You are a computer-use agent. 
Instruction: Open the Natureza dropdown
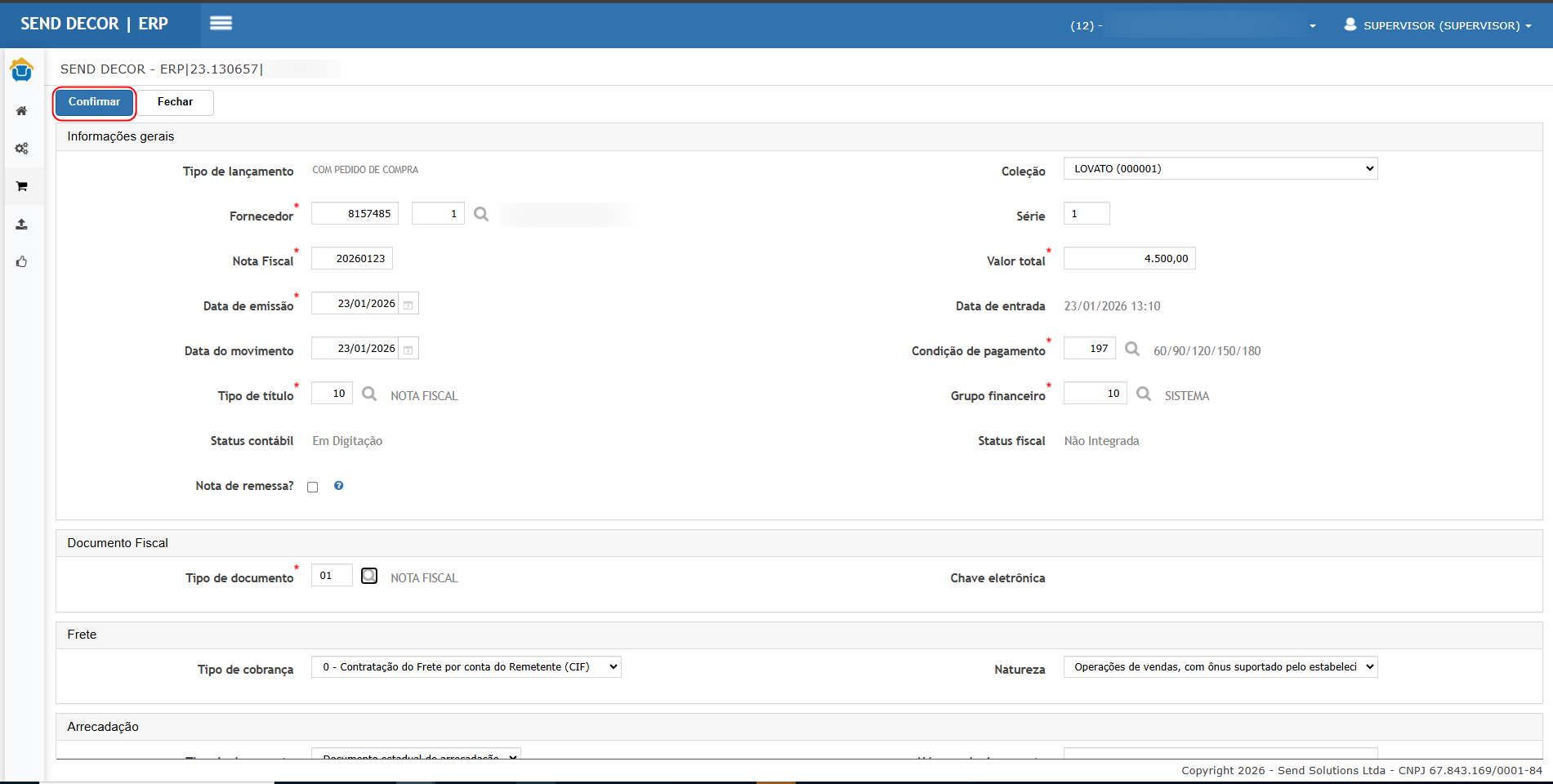1220,667
